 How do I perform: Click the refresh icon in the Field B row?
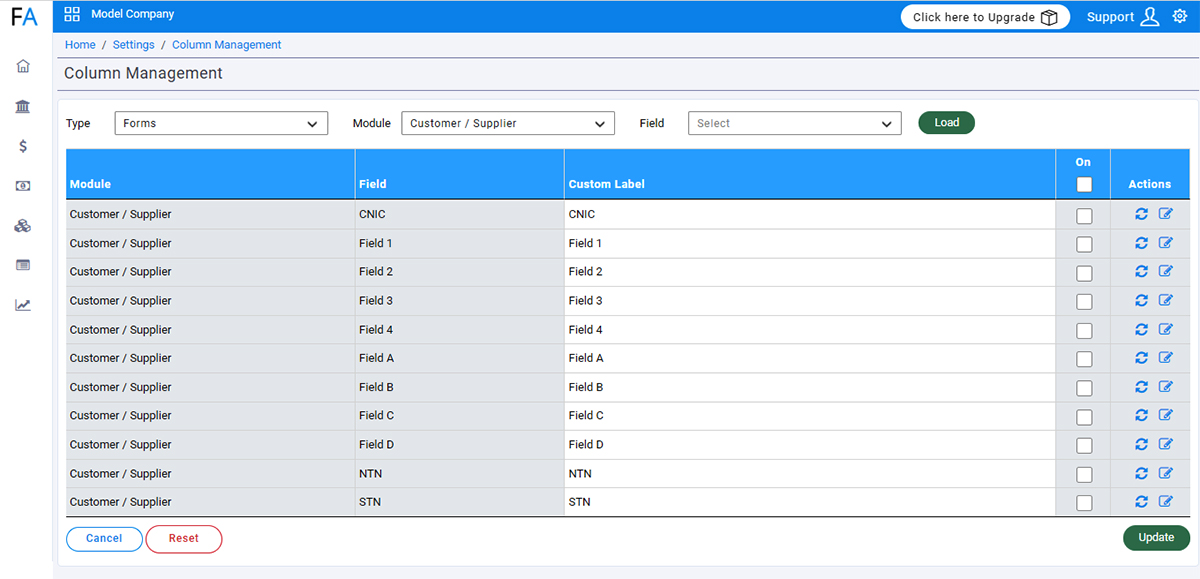1141,387
